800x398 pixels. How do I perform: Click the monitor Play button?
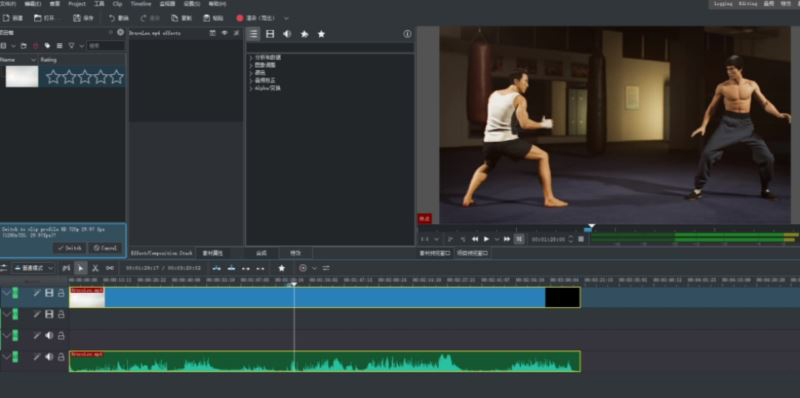(487, 239)
